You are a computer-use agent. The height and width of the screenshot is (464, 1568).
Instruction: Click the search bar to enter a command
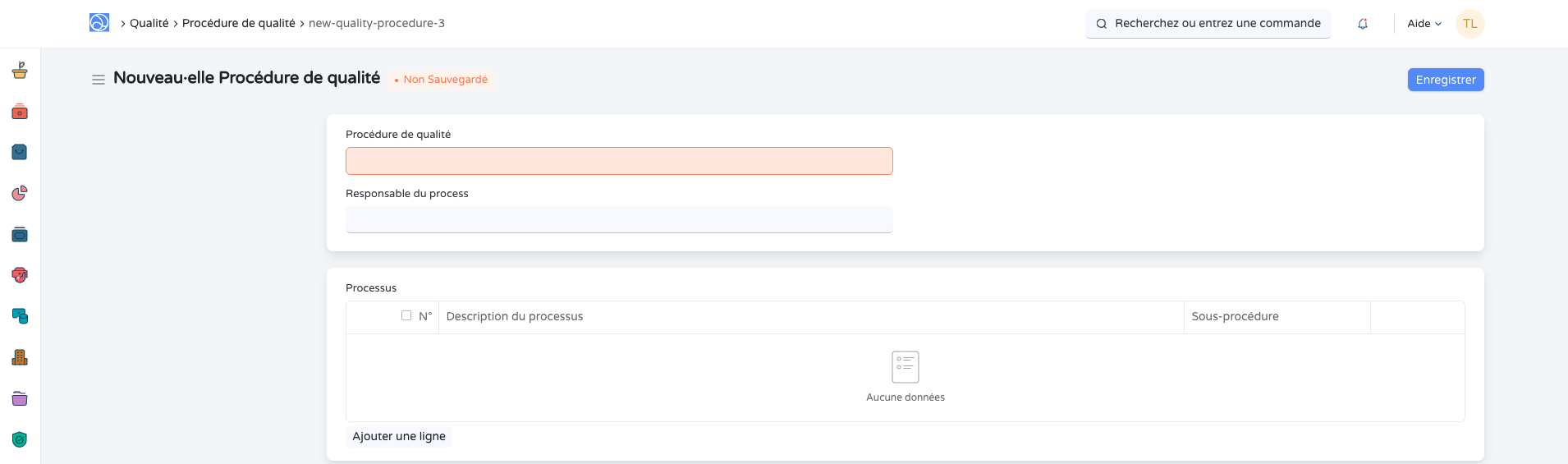click(x=1208, y=24)
